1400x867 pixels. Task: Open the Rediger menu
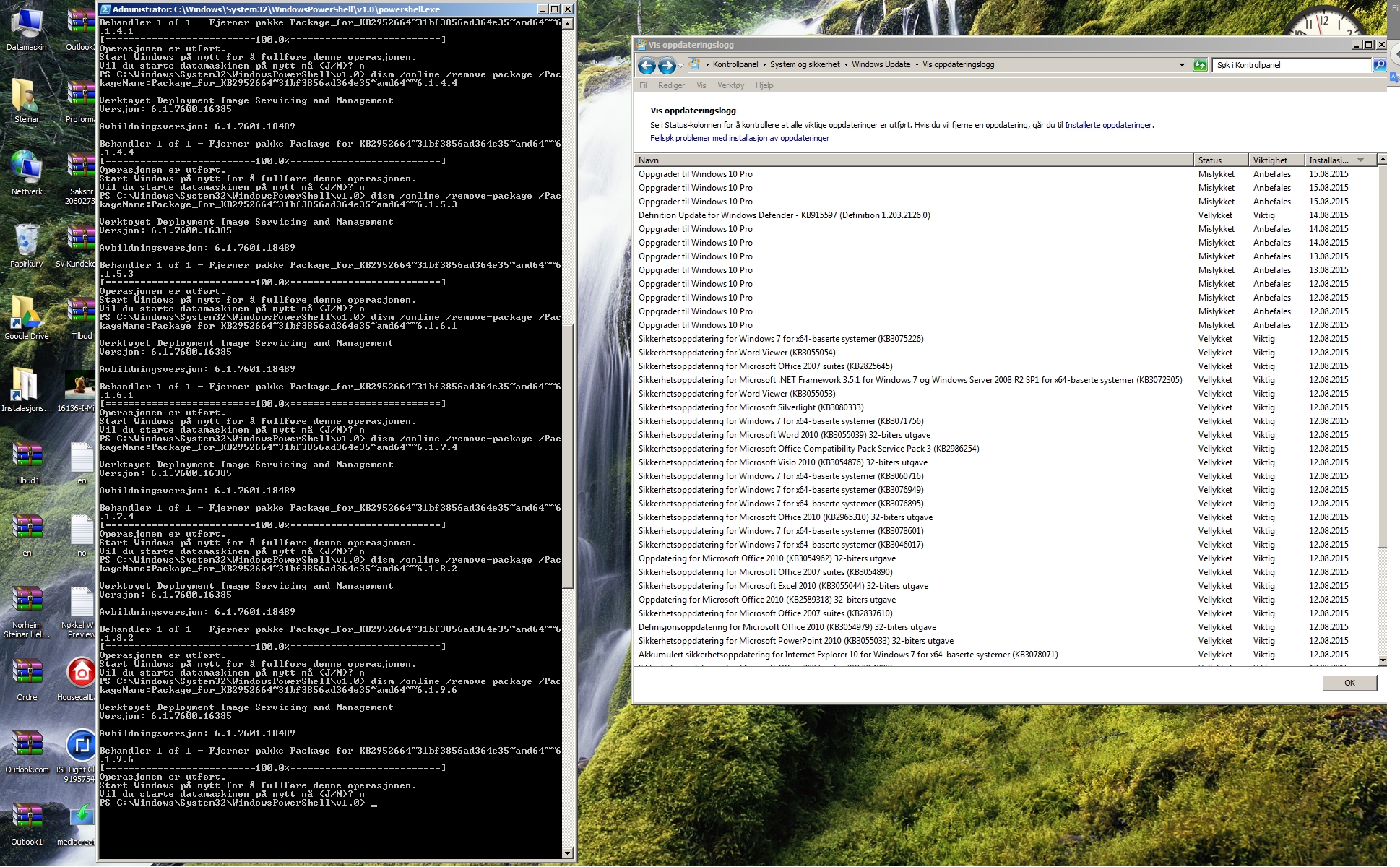coord(671,85)
